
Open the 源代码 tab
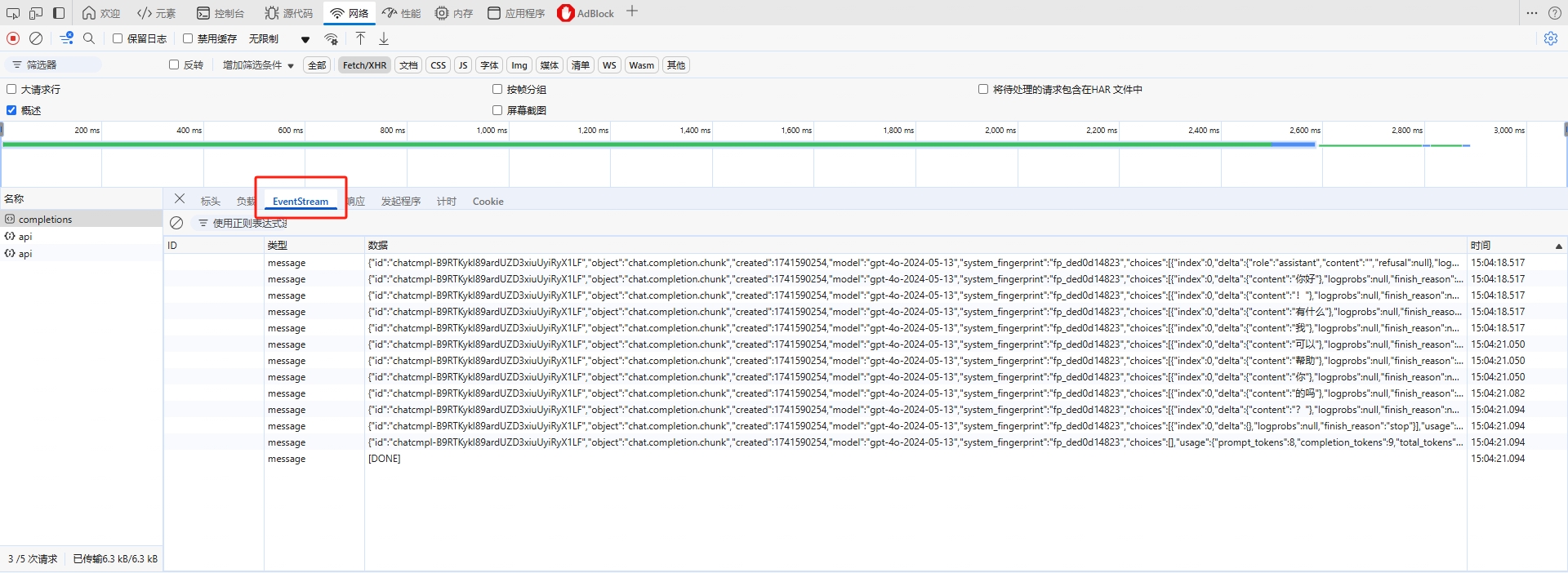click(x=289, y=13)
